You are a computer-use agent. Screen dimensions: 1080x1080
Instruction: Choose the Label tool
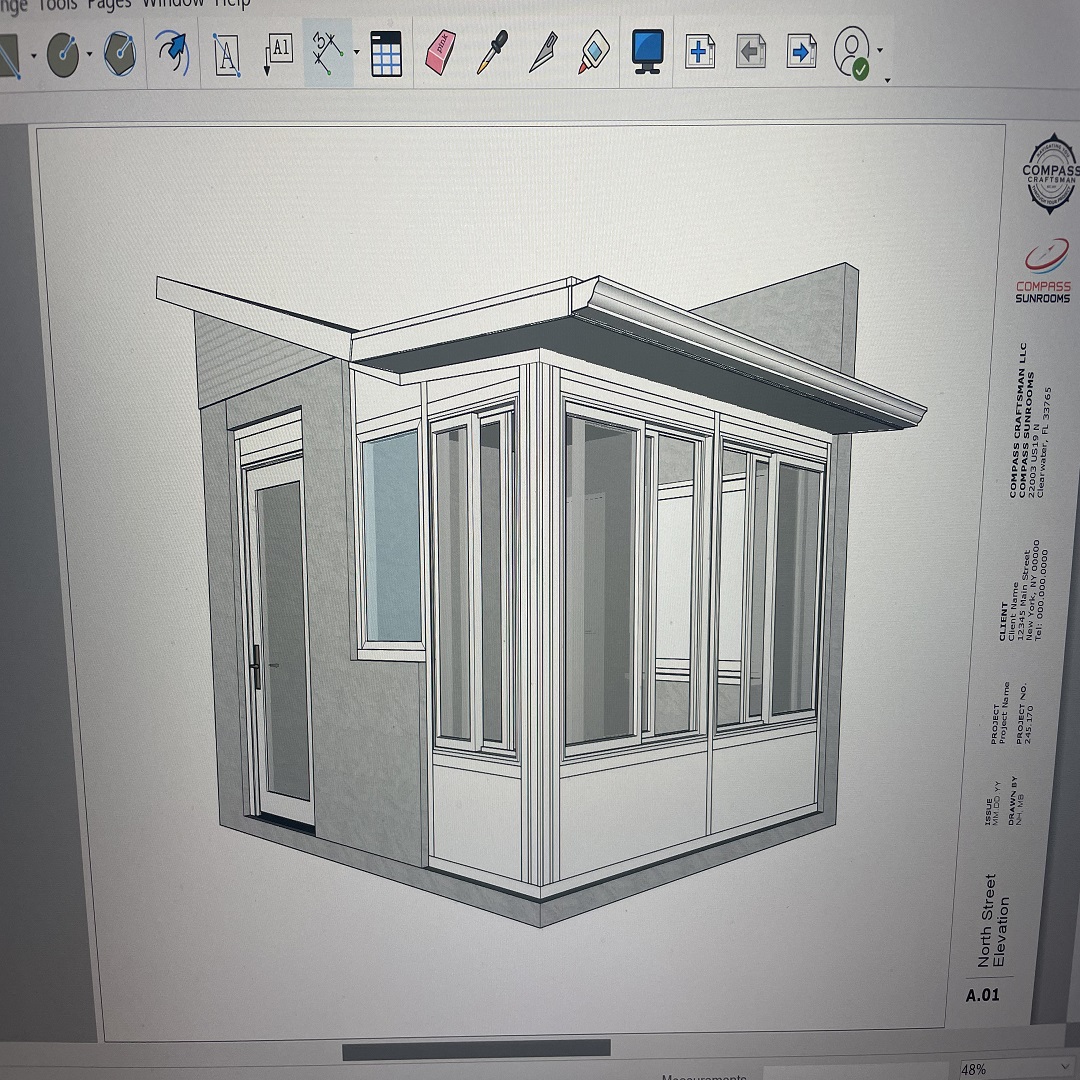[277, 53]
